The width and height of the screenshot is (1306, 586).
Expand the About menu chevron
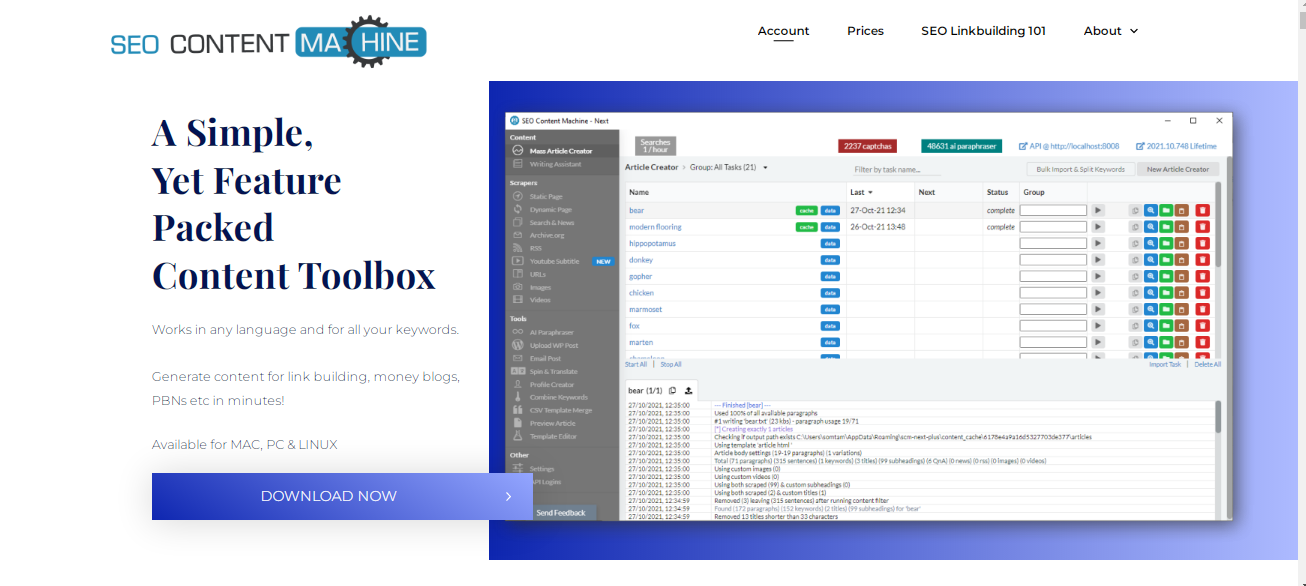click(x=1134, y=31)
